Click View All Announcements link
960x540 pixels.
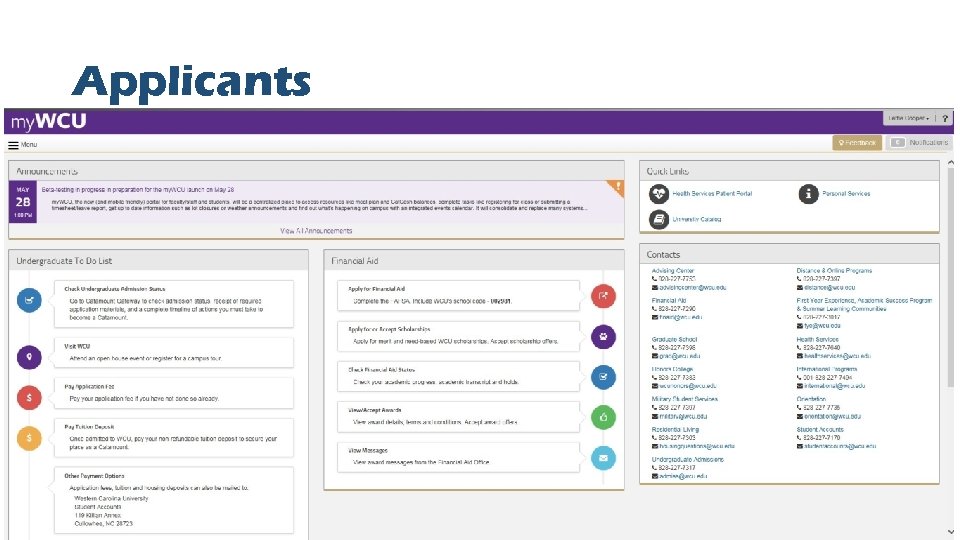click(316, 231)
